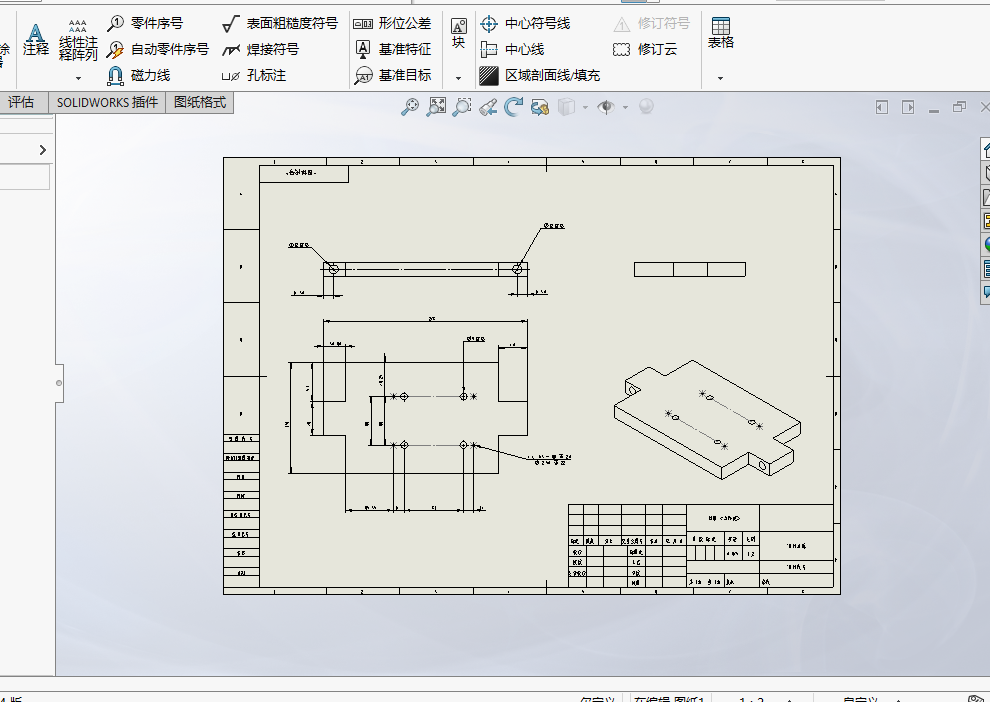Open the Hide/Show Items eye icon
The height and width of the screenshot is (702, 990).
[x=606, y=107]
